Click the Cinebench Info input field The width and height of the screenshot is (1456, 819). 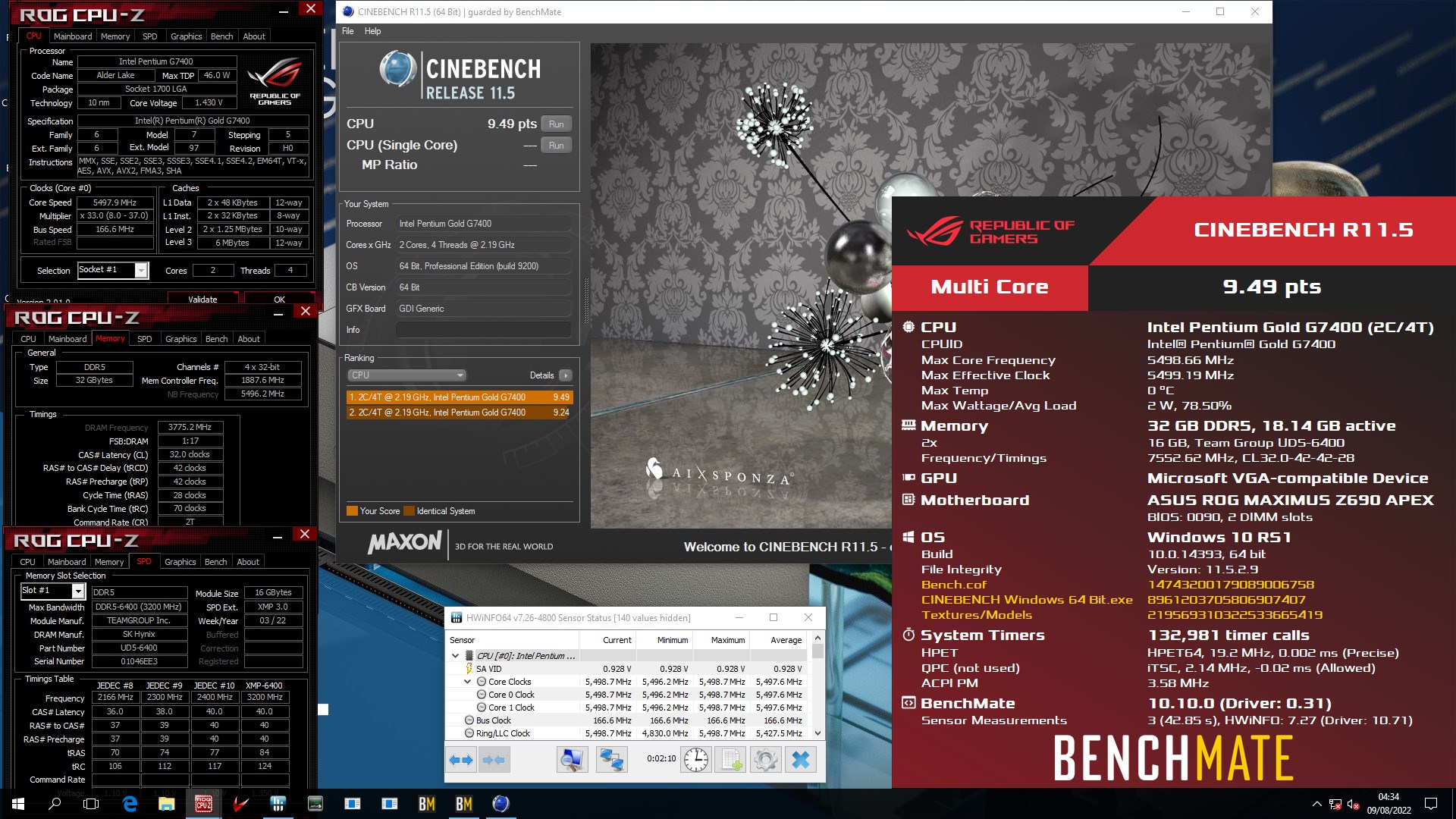(x=483, y=330)
